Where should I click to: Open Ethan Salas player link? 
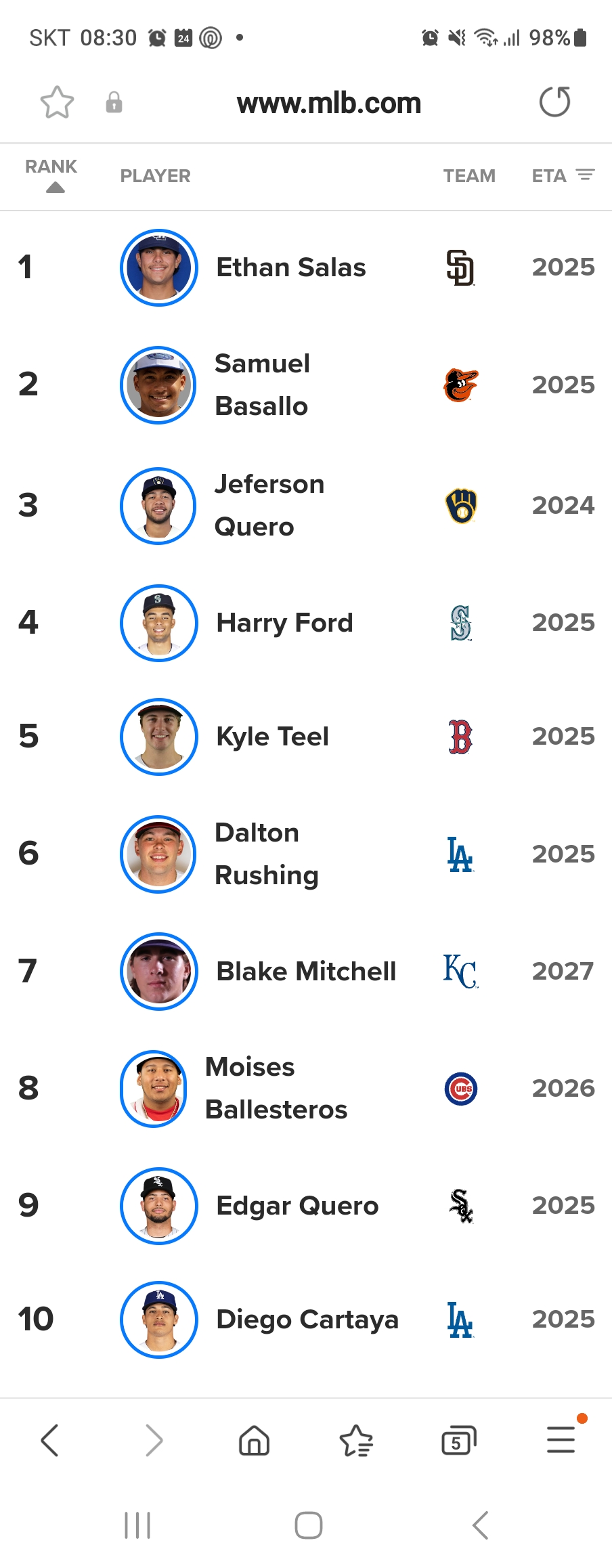pyautogui.click(x=291, y=267)
